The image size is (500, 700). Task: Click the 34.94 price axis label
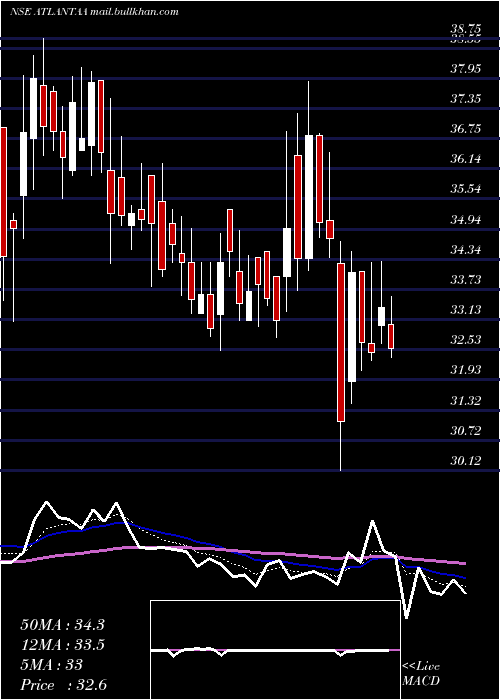click(466, 220)
